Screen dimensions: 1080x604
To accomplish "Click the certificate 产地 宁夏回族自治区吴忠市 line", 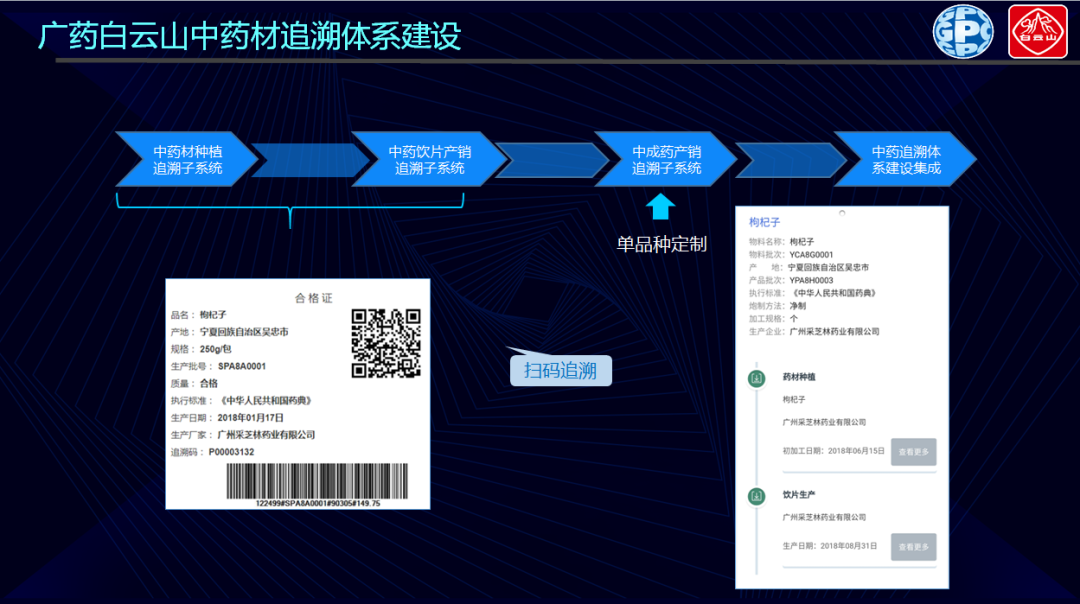I will (x=229, y=332).
